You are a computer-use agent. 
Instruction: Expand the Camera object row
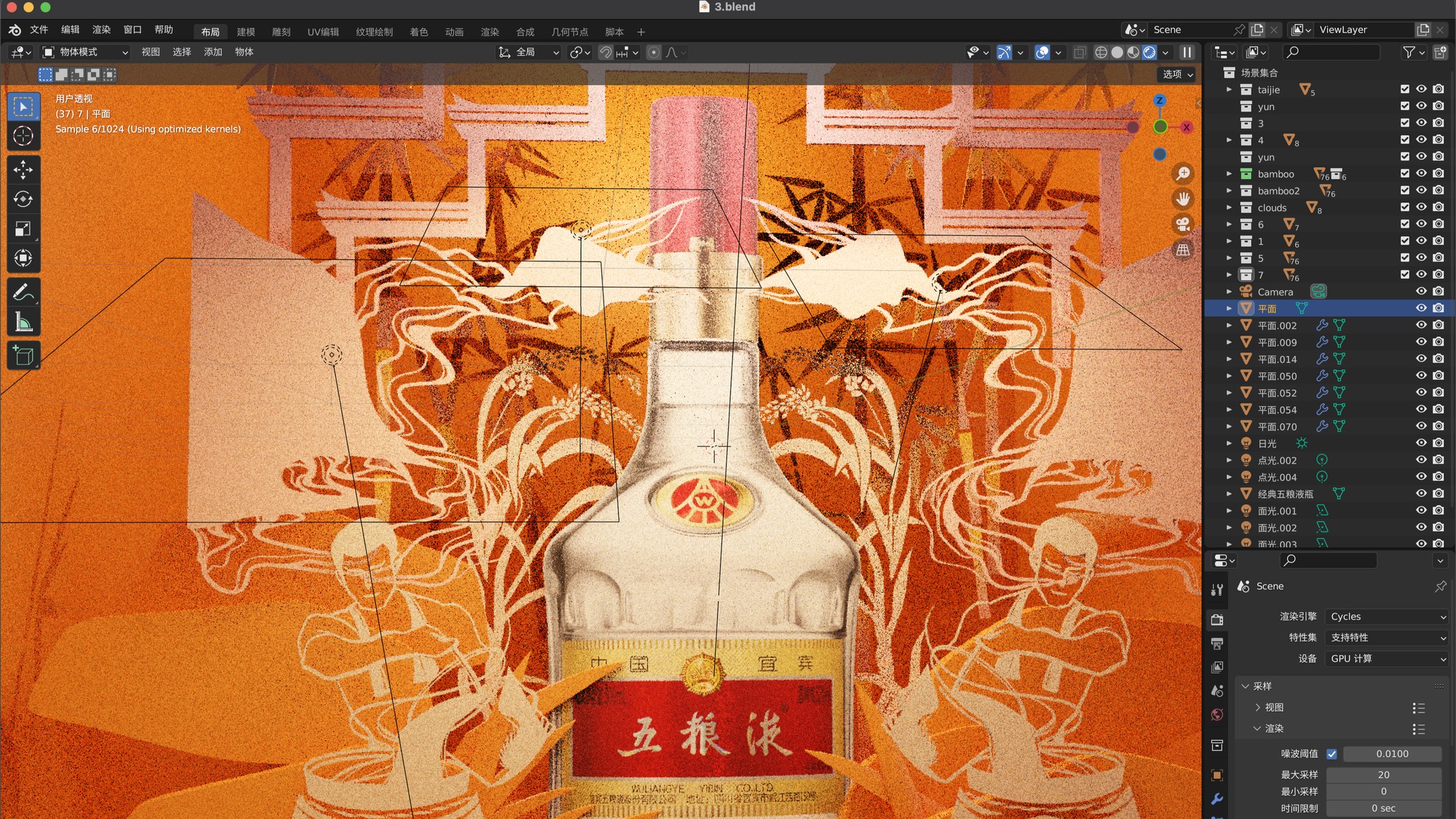point(1230,292)
